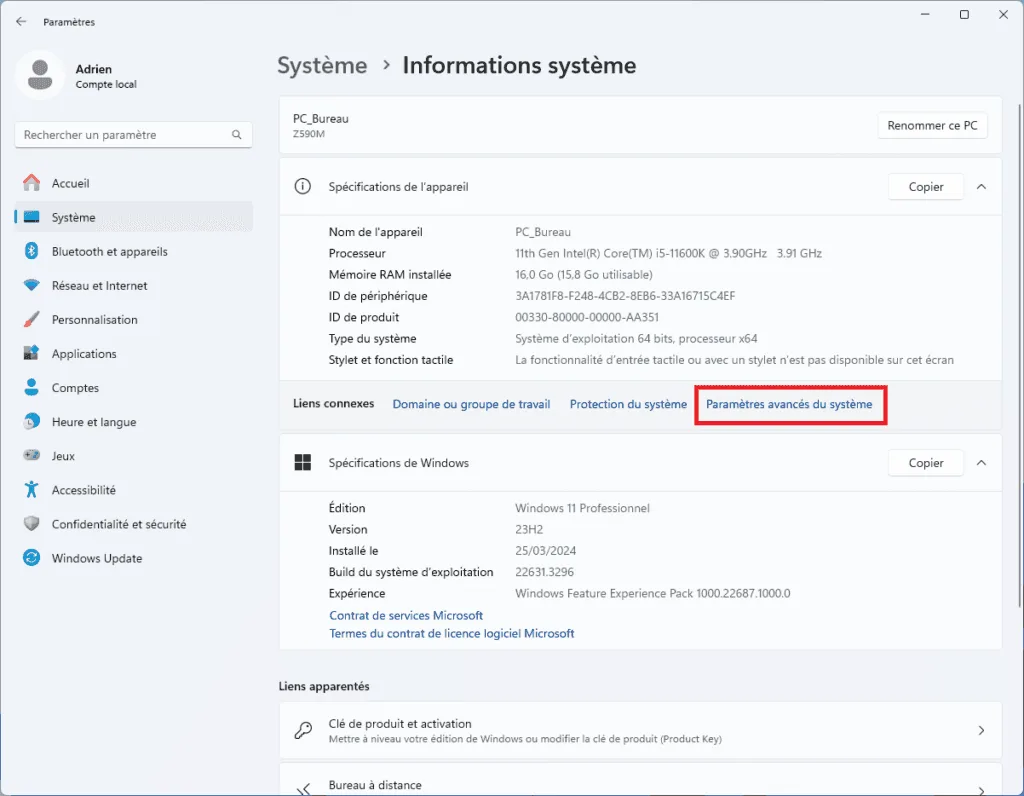
Task: Click the Système d'exploitation 64 bits value
Action: pos(636,339)
